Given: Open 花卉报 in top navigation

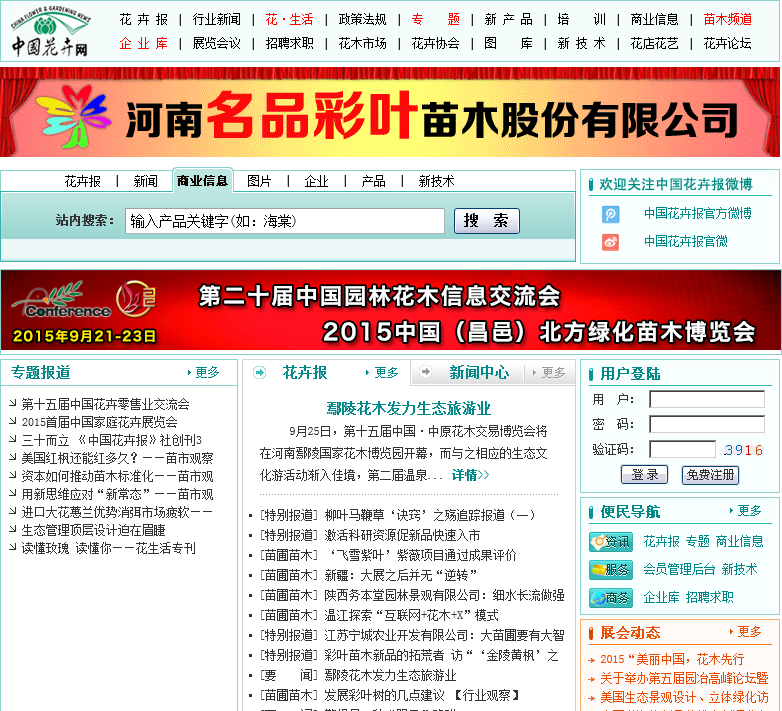Looking at the screenshot, I should tap(144, 19).
